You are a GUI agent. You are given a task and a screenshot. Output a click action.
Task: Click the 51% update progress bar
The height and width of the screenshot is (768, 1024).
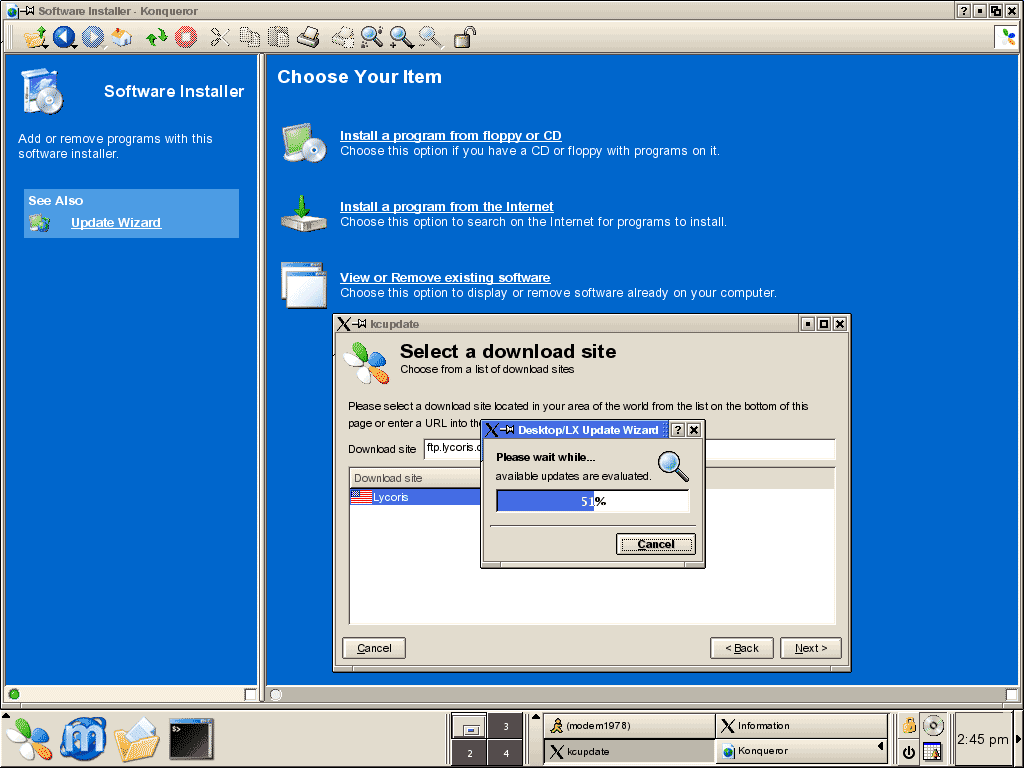click(x=593, y=501)
